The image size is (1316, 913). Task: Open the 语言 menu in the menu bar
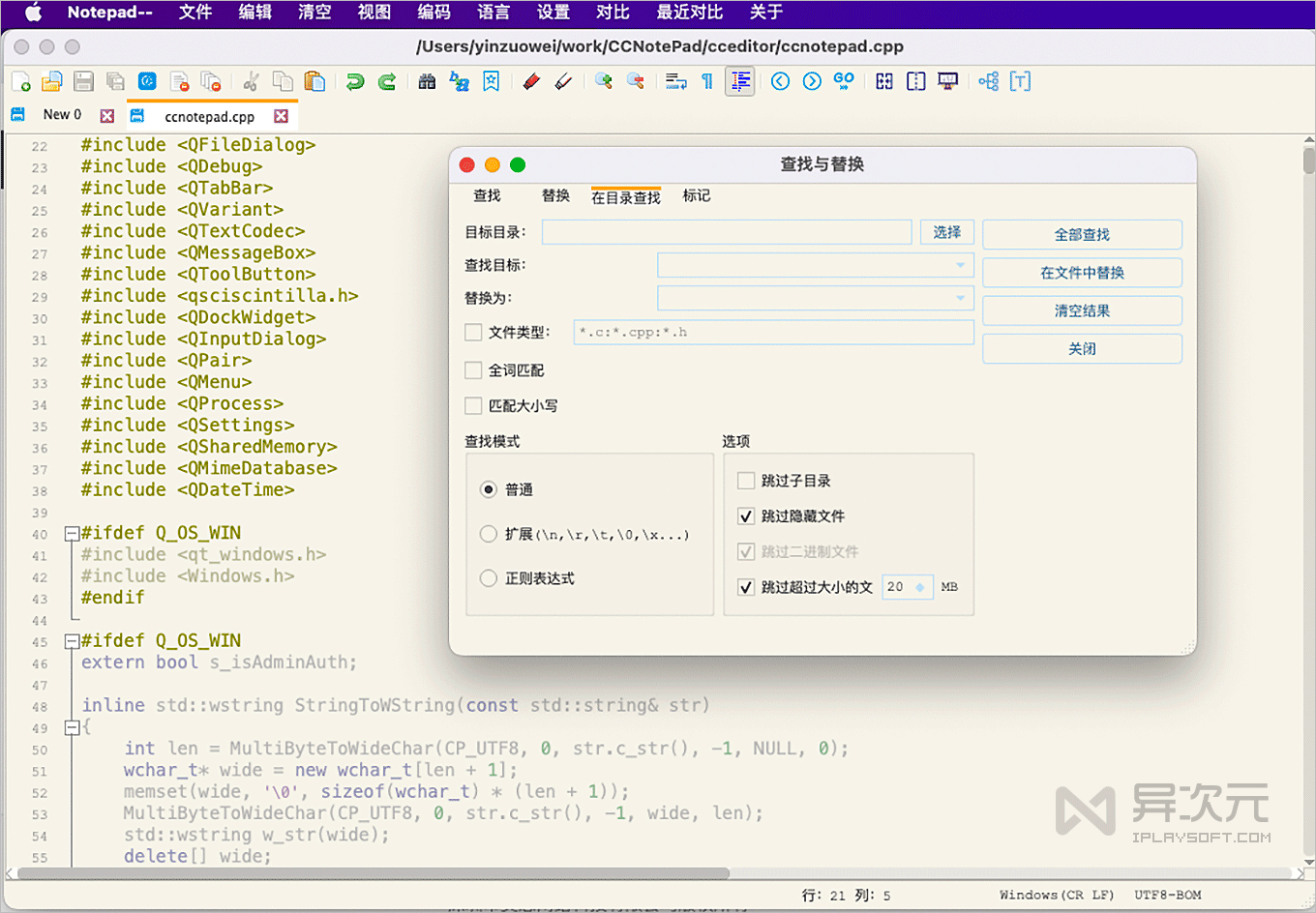click(x=493, y=13)
